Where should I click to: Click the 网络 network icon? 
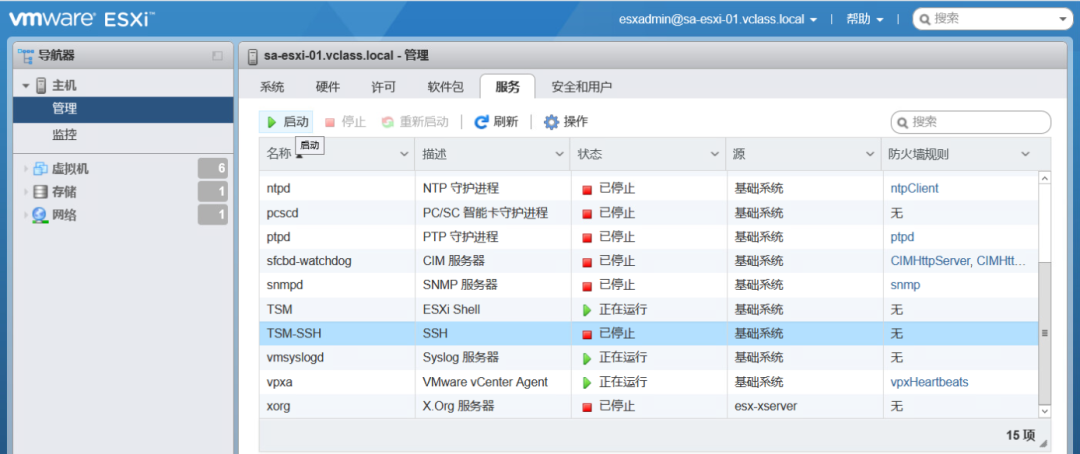(41, 216)
